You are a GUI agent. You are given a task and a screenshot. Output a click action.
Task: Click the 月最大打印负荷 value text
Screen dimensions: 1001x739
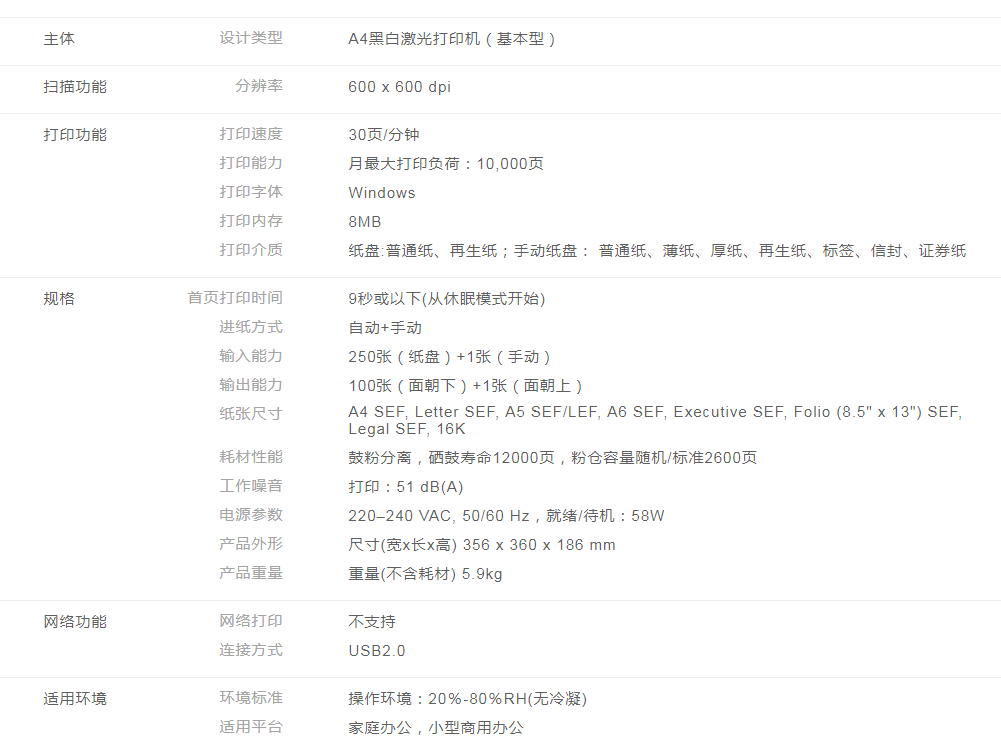[446, 164]
